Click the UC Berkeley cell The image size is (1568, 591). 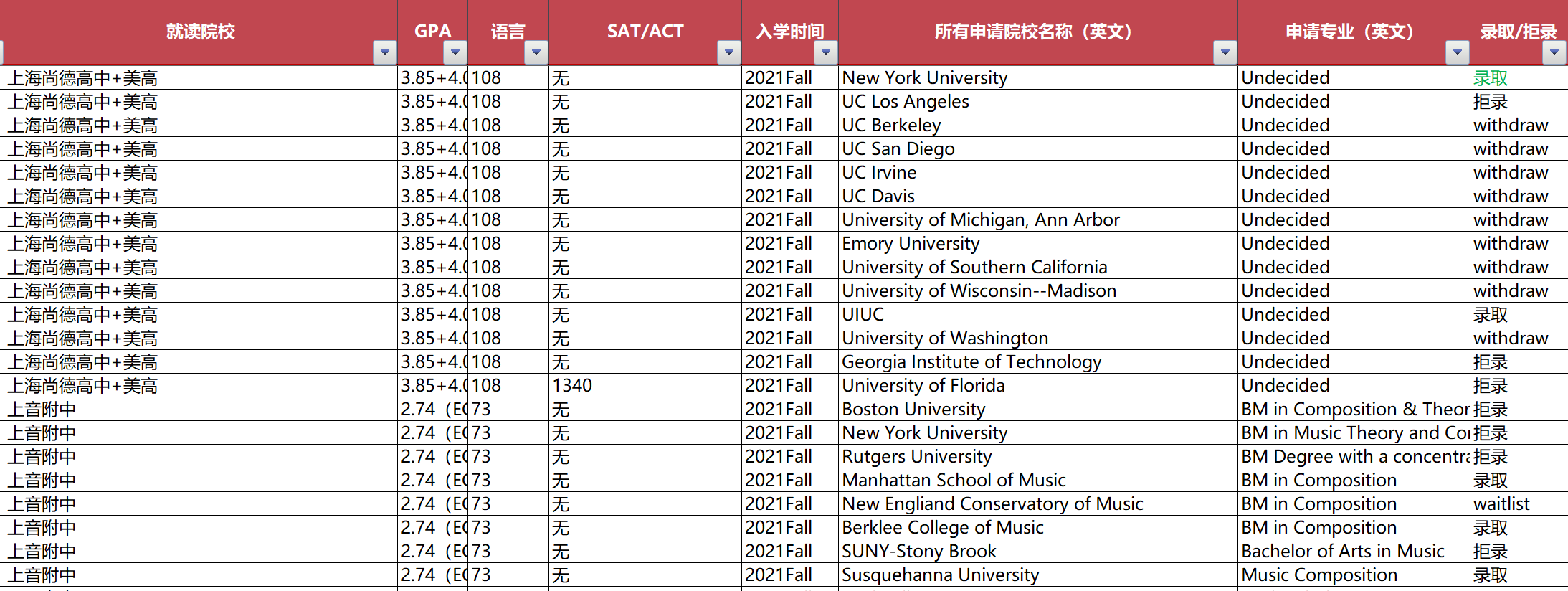coord(1038,126)
